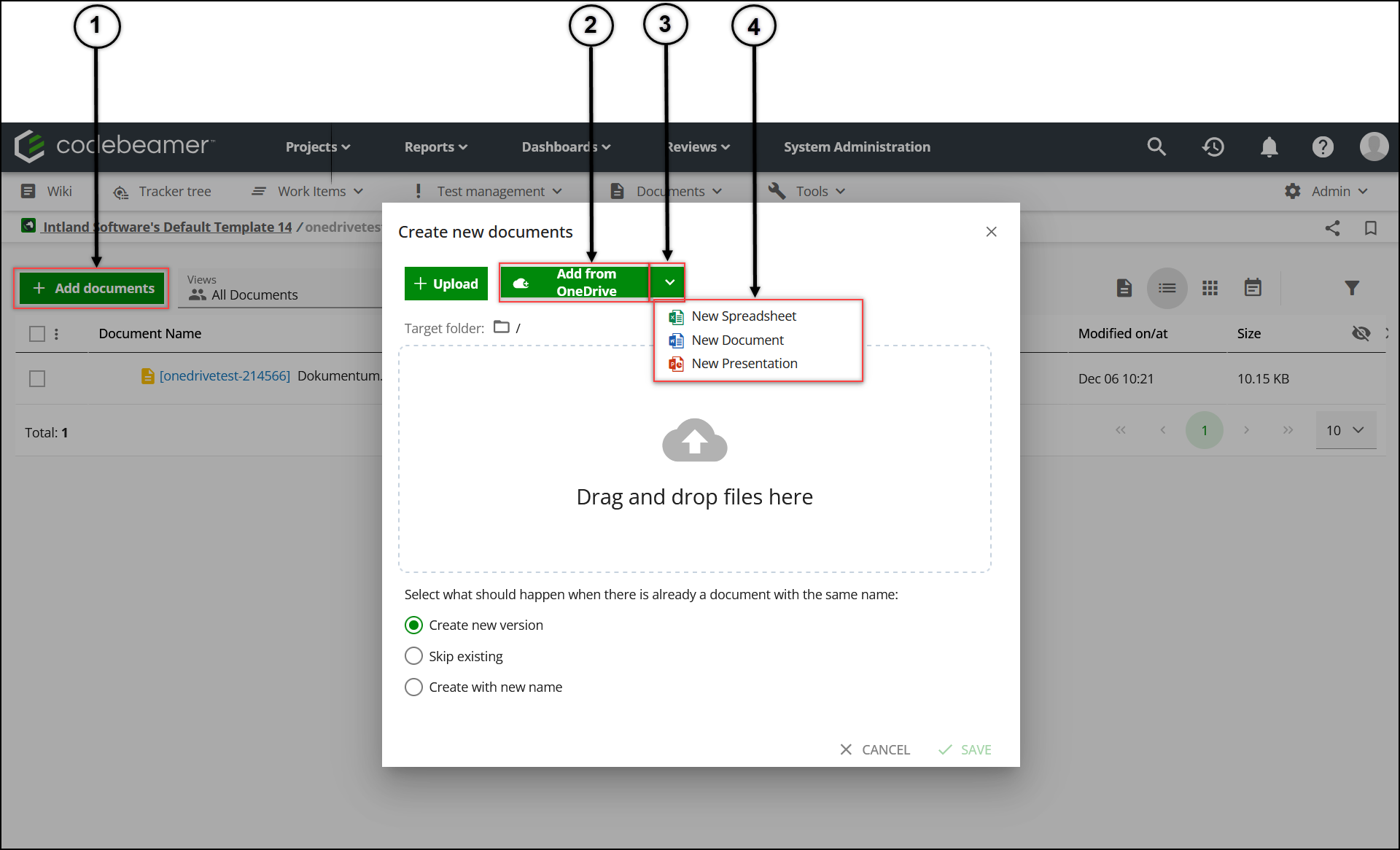The width and height of the screenshot is (1400, 850).
Task: Open the history clock icon
Action: coord(1213,147)
